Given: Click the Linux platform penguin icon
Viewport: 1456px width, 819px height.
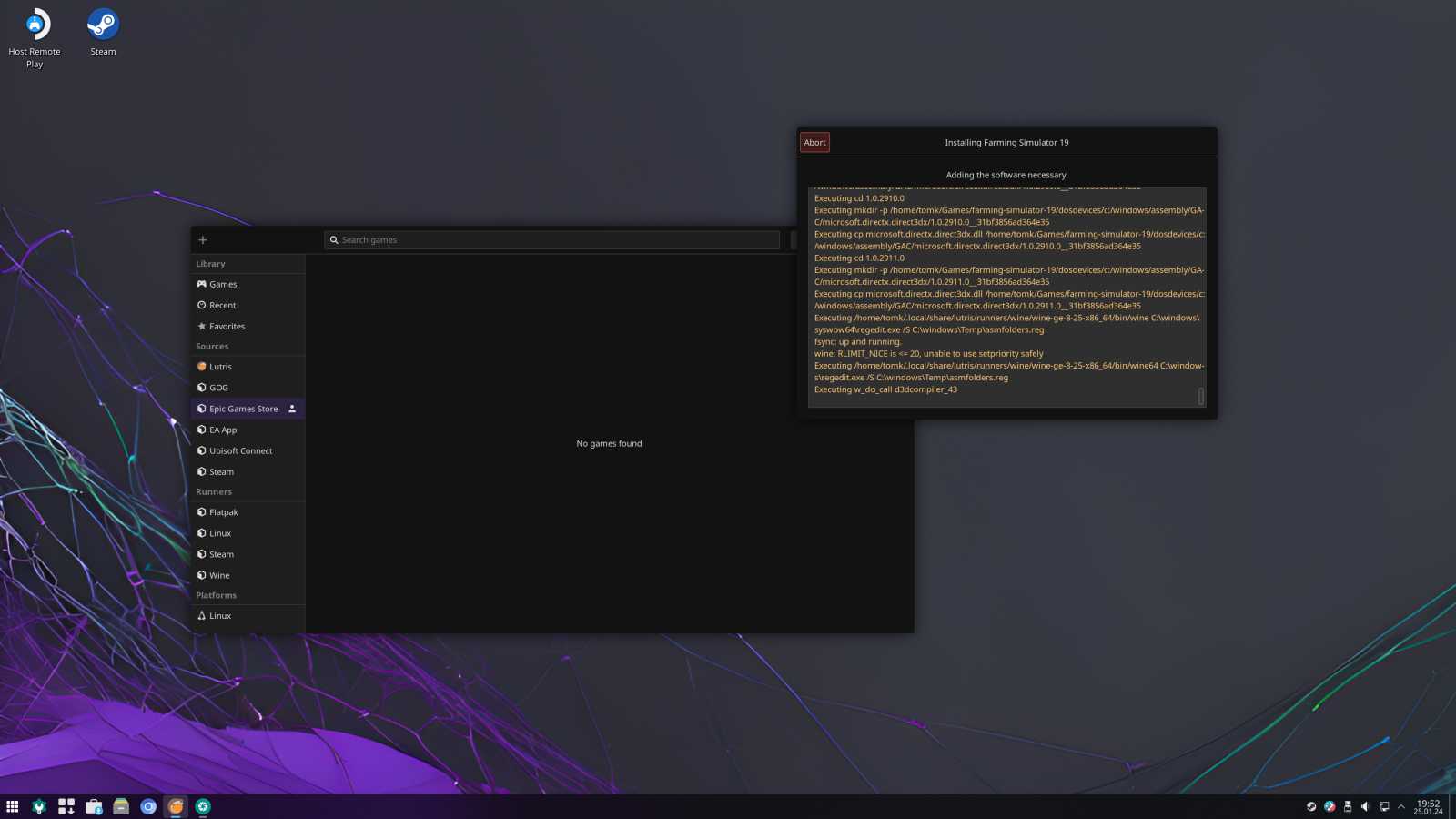Looking at the screenshot, I should [x=202, y=616].
